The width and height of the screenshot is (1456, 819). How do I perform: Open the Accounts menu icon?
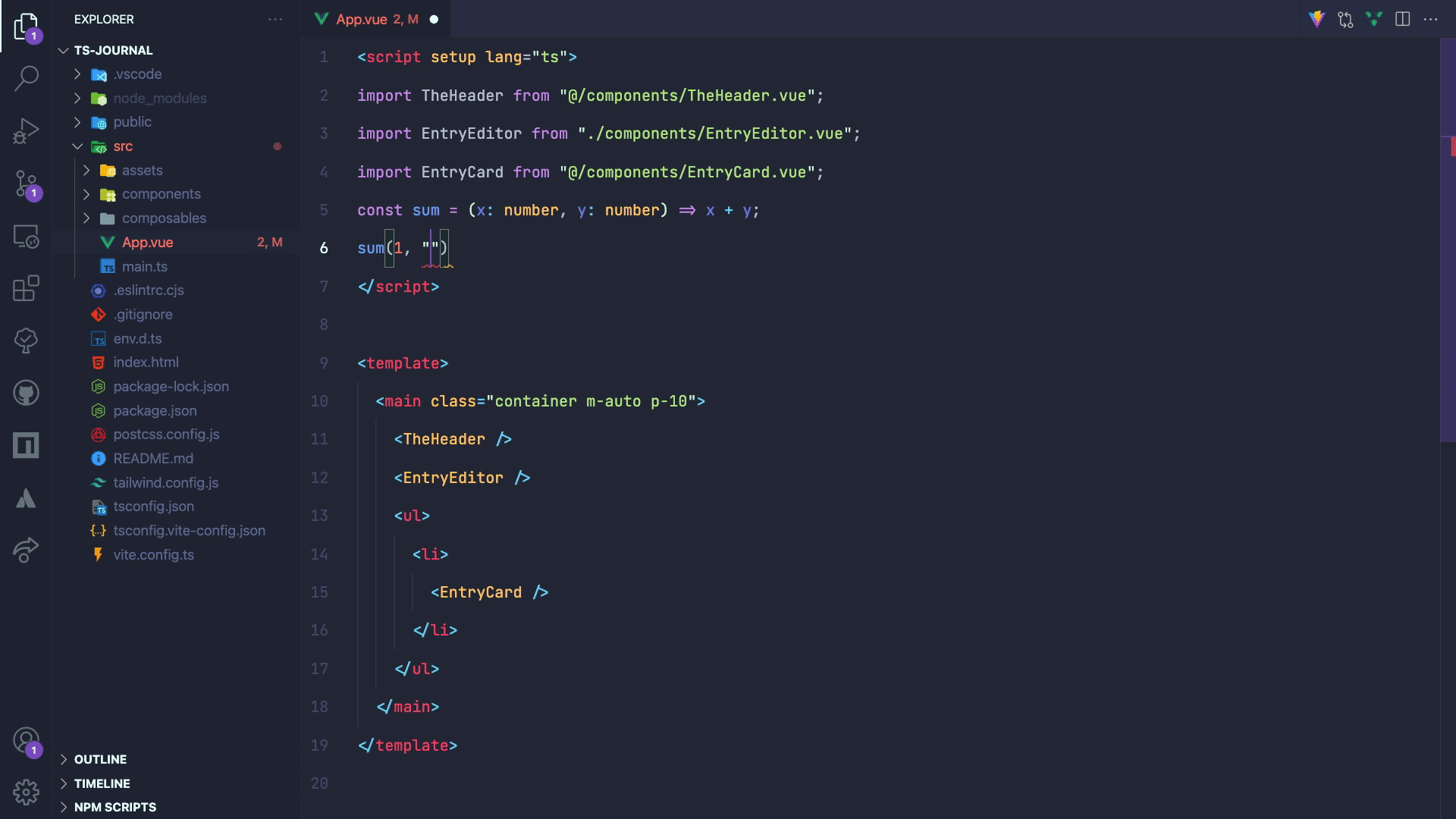(x=26, y=740)
